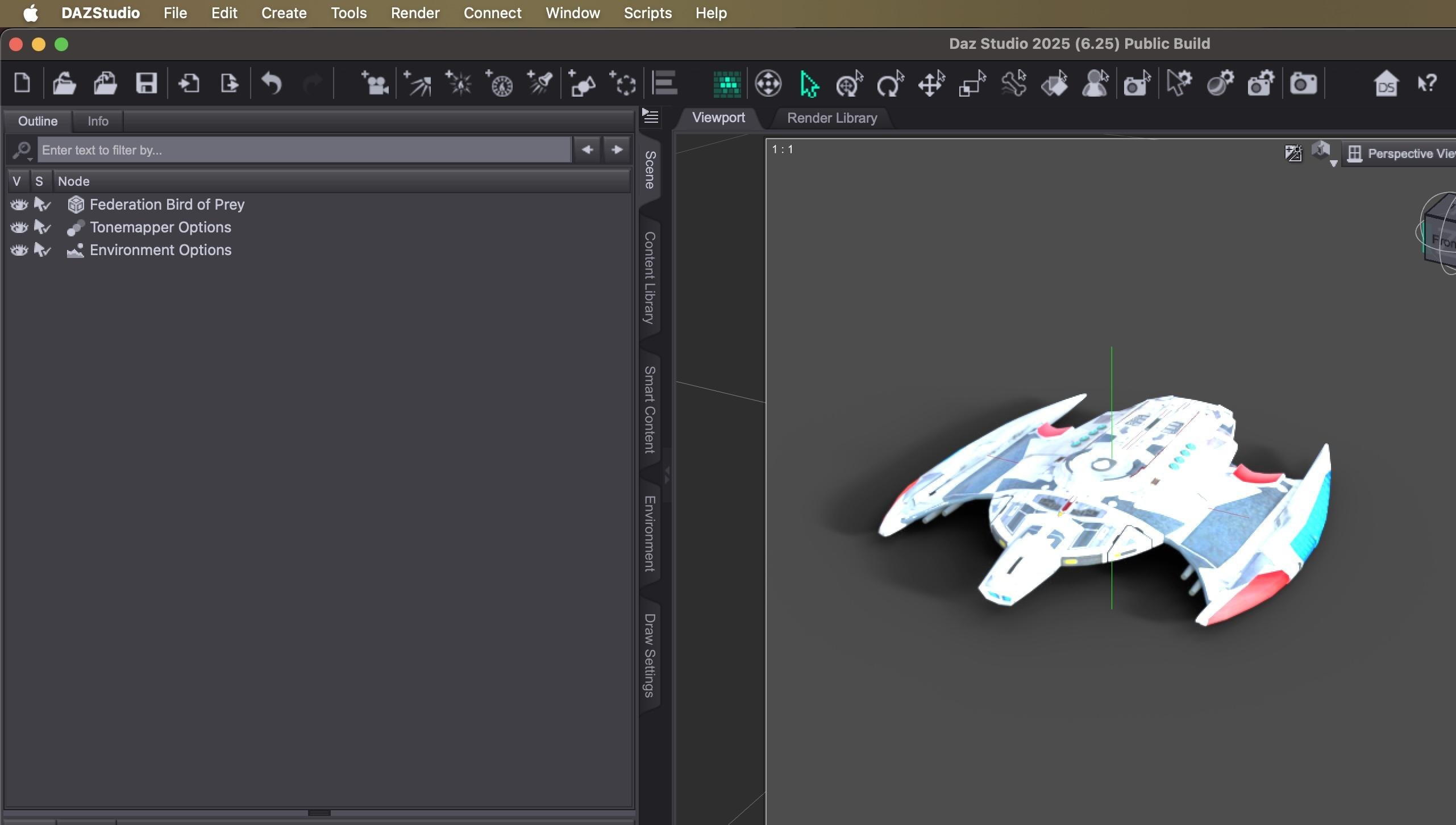The image size is (1456, 825).
Task: Toggle selectability arrow for Environment Options
Action: [x=41, y=250]
